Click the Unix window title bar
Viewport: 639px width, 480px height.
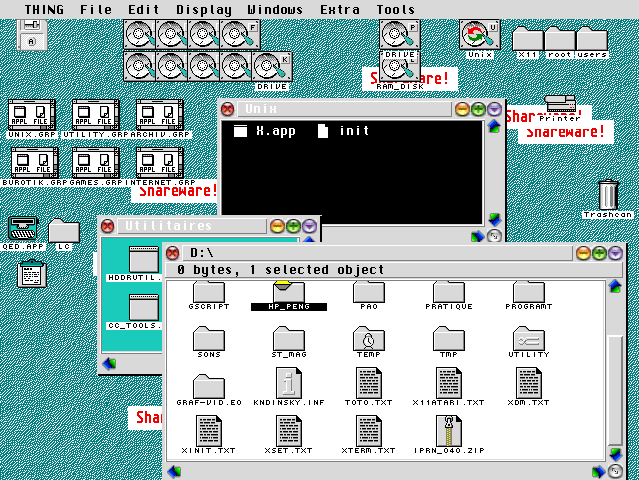pyautogui.click(x=344, y=109)
